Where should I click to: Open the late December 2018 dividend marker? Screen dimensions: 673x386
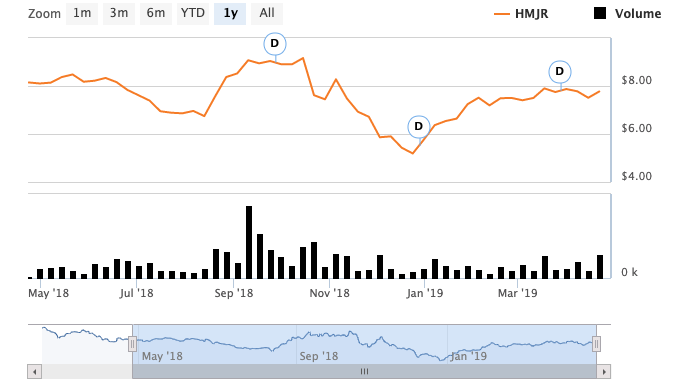418,127
